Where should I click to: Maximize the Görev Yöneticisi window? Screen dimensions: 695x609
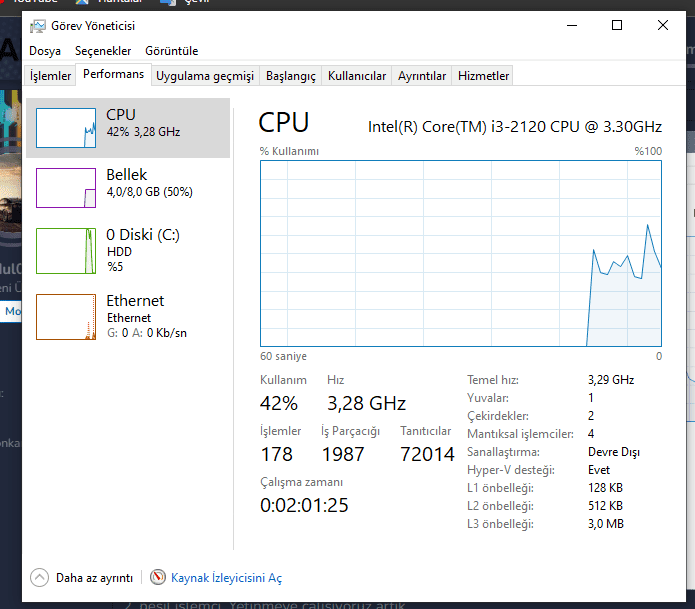pos(617,26)
